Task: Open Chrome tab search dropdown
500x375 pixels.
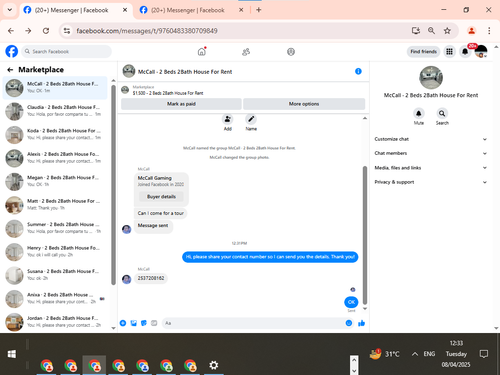Action: pyautogui.click(x=10, y=10)
